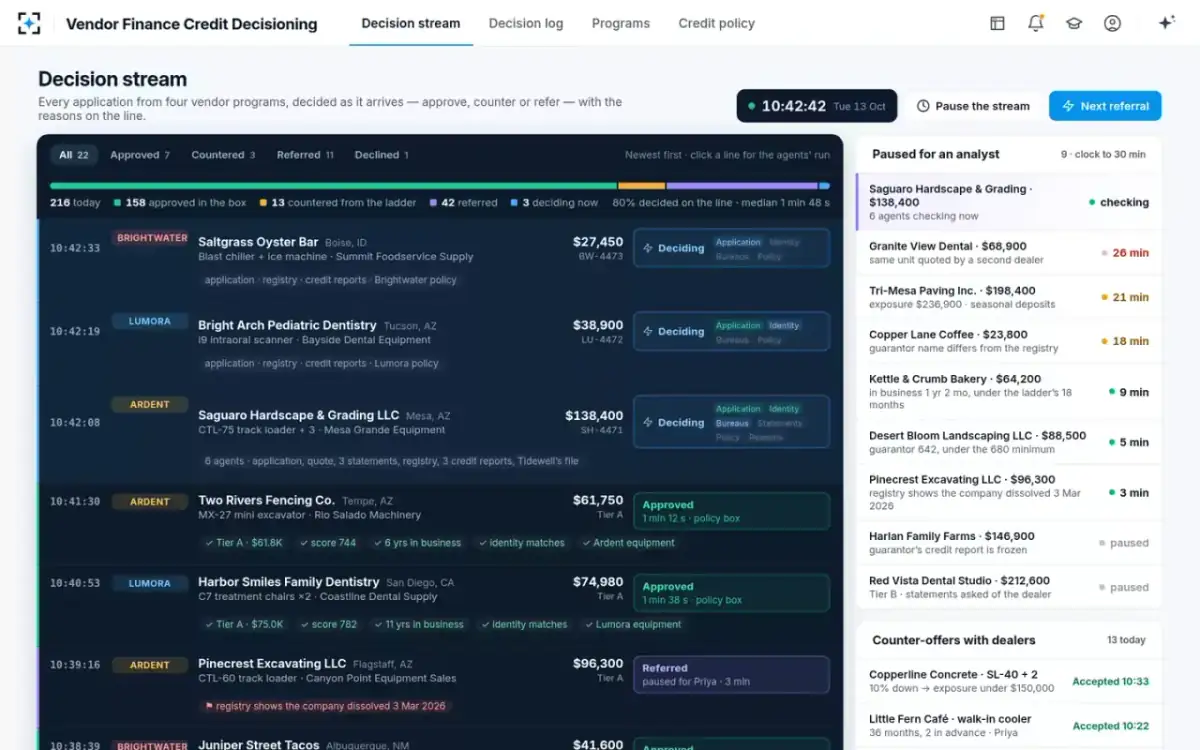
Task: Open the Saguaro Hardscape & Grading LLC line
Action: click(440, 433)
